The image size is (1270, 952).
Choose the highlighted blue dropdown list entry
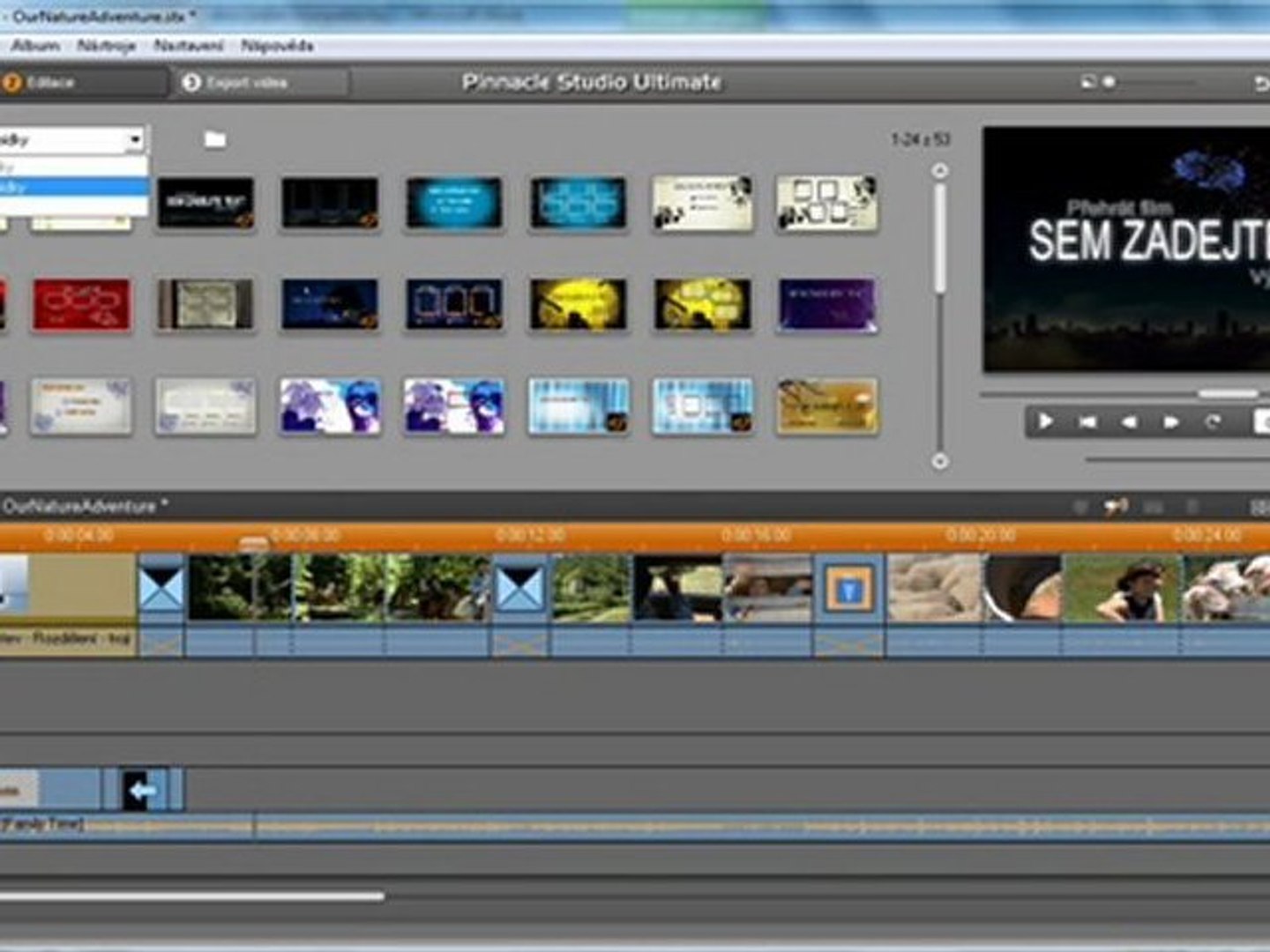[71, 187]
